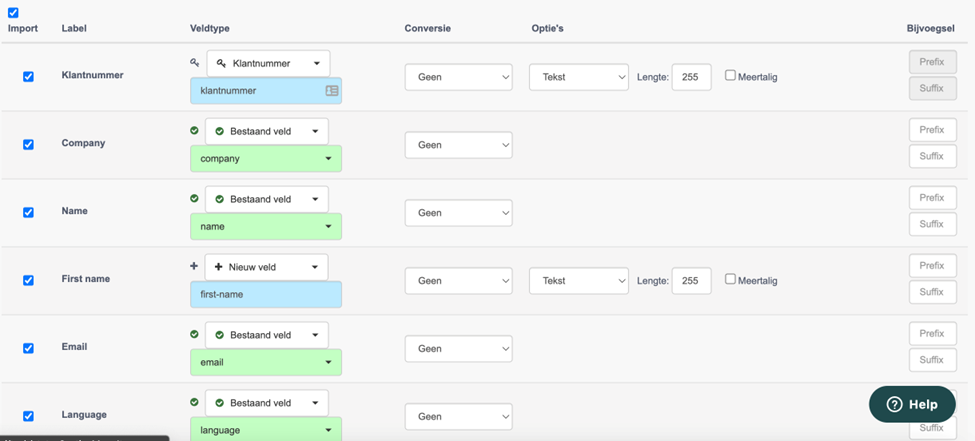The height and width of the screenshot is (441, 975).
Task: Open the green name field dropdown
Action: pos(266,226)
